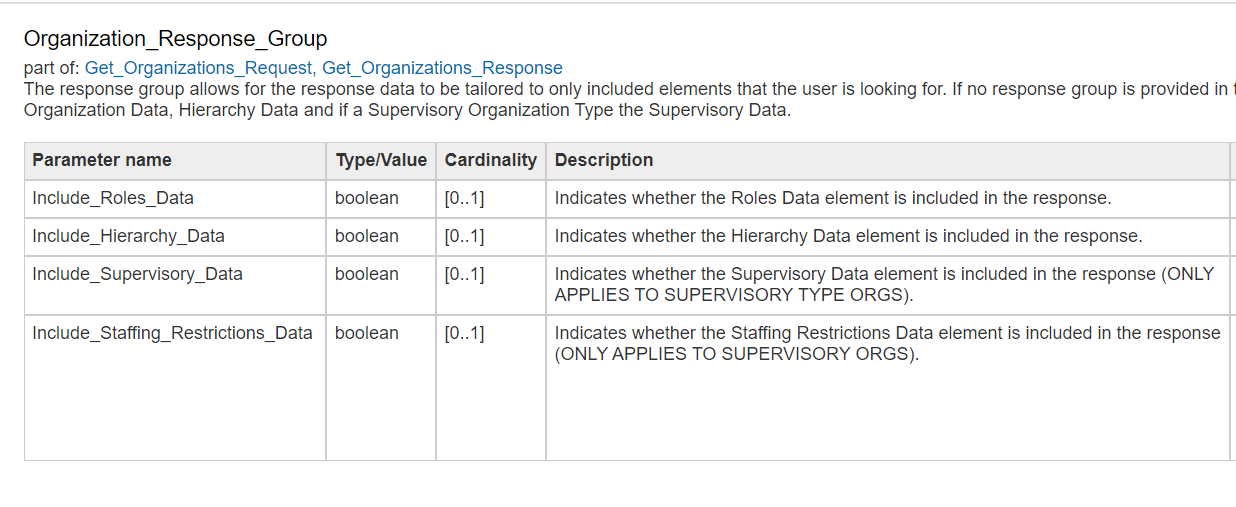The height and width of the screenshot is (507, 1236).
Task: Click the Staffing Restrictions Data description text
Action: (x=887, y=343)
